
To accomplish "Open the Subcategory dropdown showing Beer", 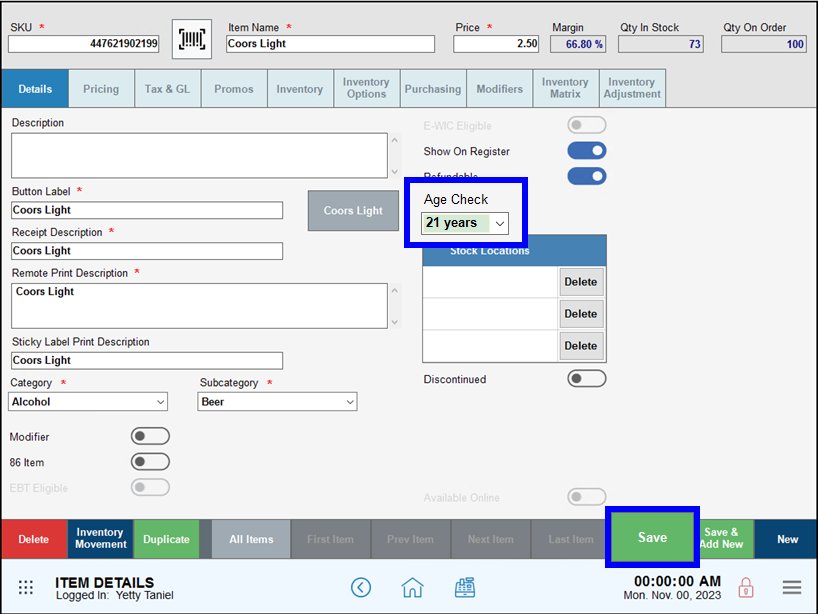I will [x=277, y=402].
